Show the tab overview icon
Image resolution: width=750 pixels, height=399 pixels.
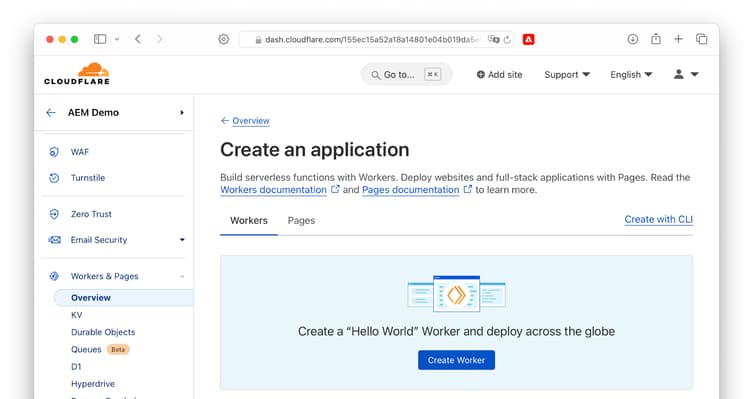pyautogui.click(x=701, y=39)
